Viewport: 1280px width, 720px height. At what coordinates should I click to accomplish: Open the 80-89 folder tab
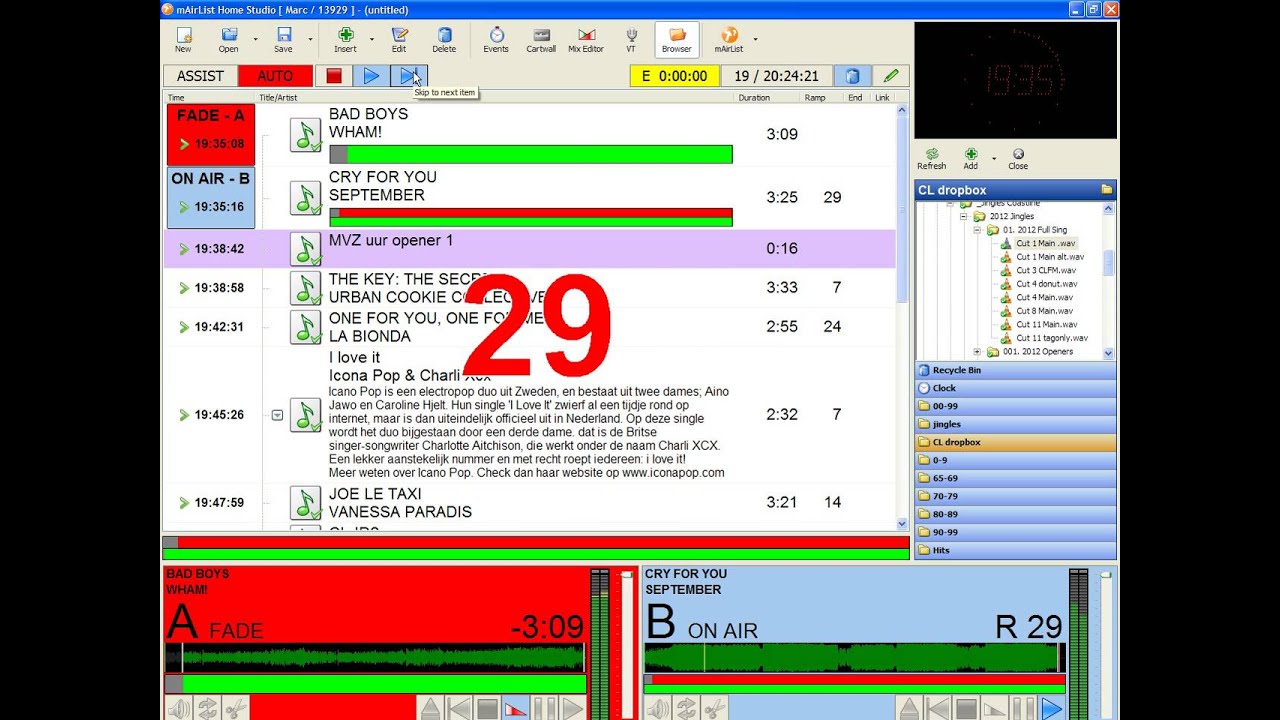click(x=1015, y=514)
